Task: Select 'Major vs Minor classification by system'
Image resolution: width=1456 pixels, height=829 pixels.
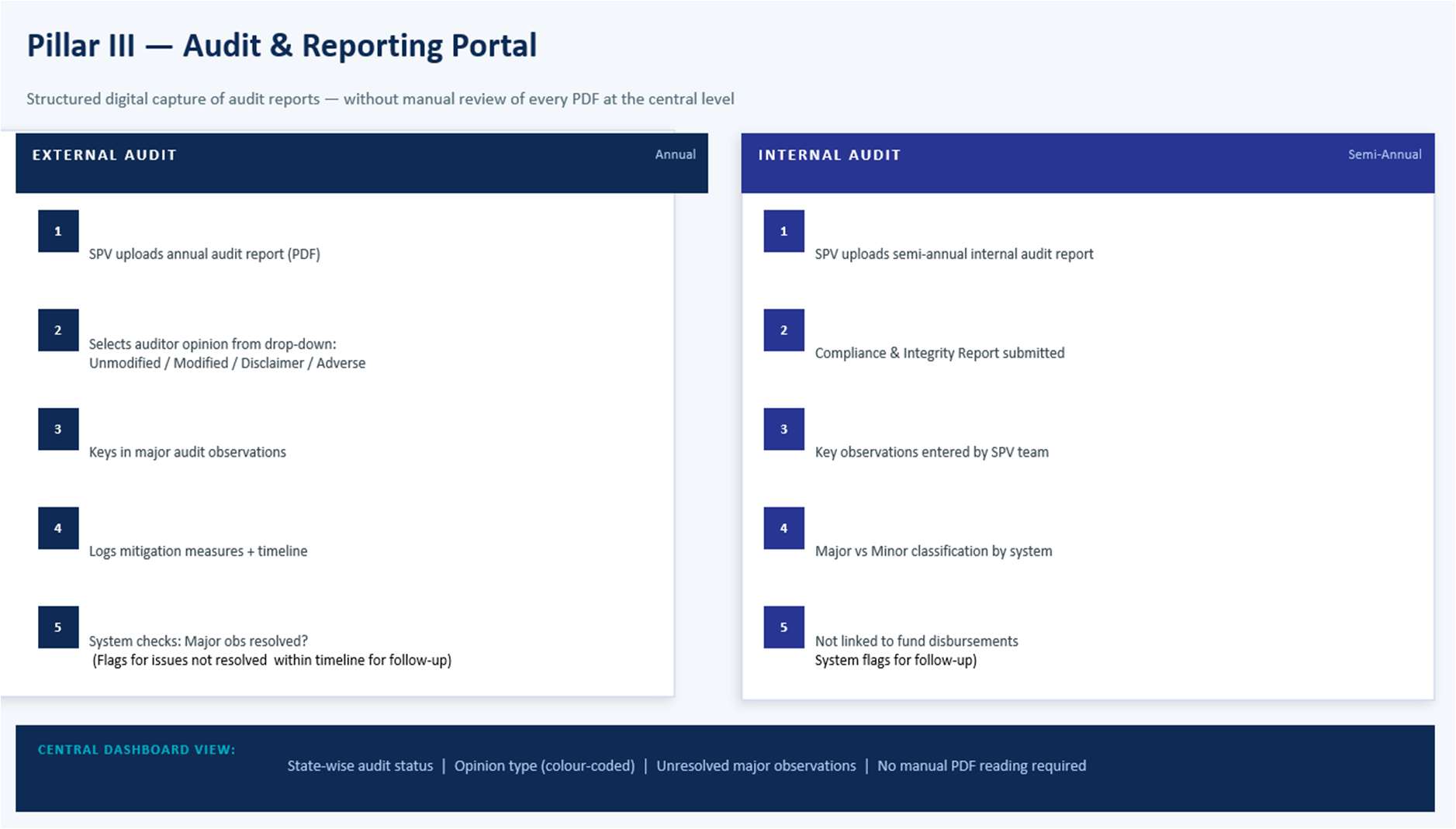Action: coord(933,551)
